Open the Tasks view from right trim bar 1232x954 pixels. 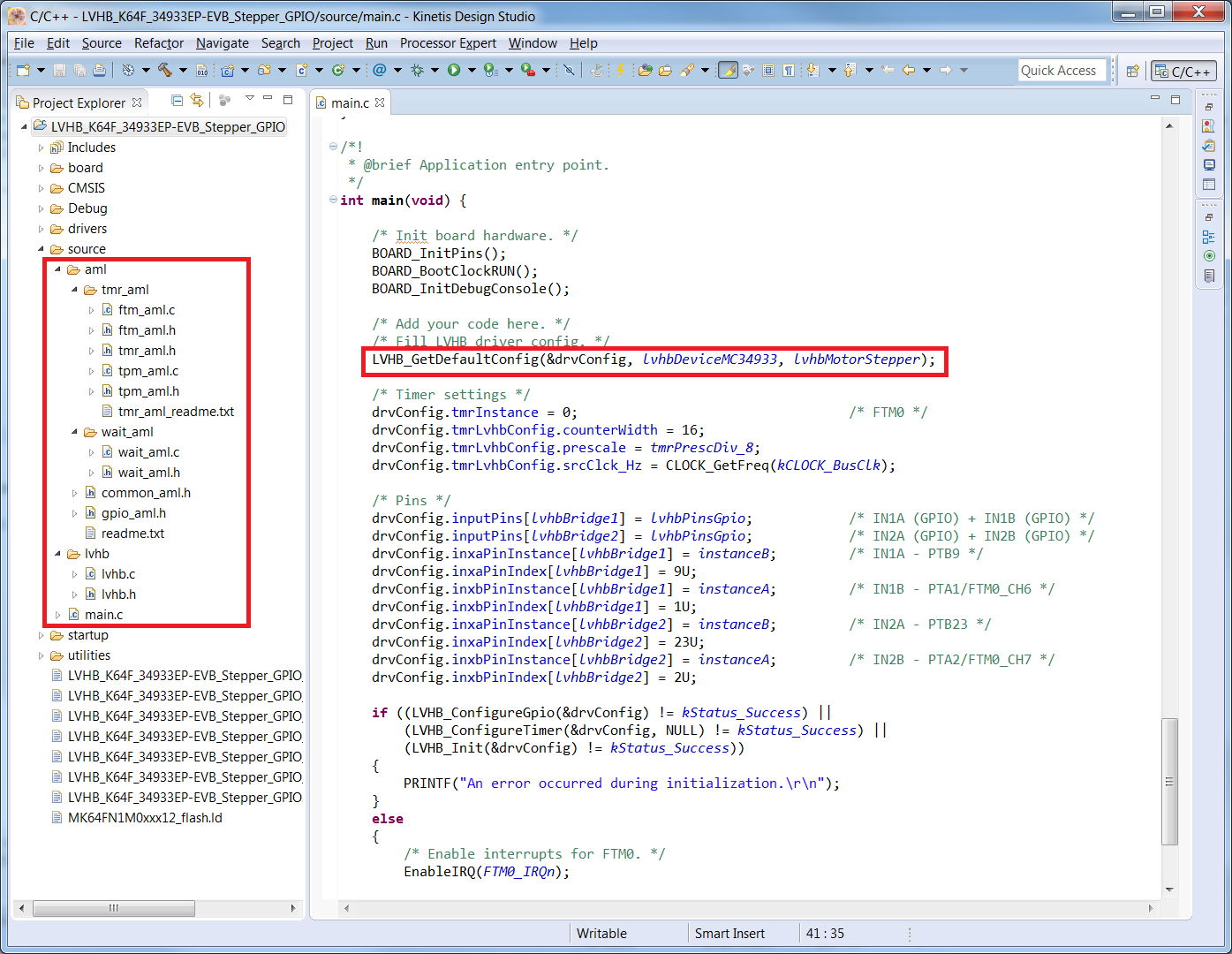coord(1208,146)
